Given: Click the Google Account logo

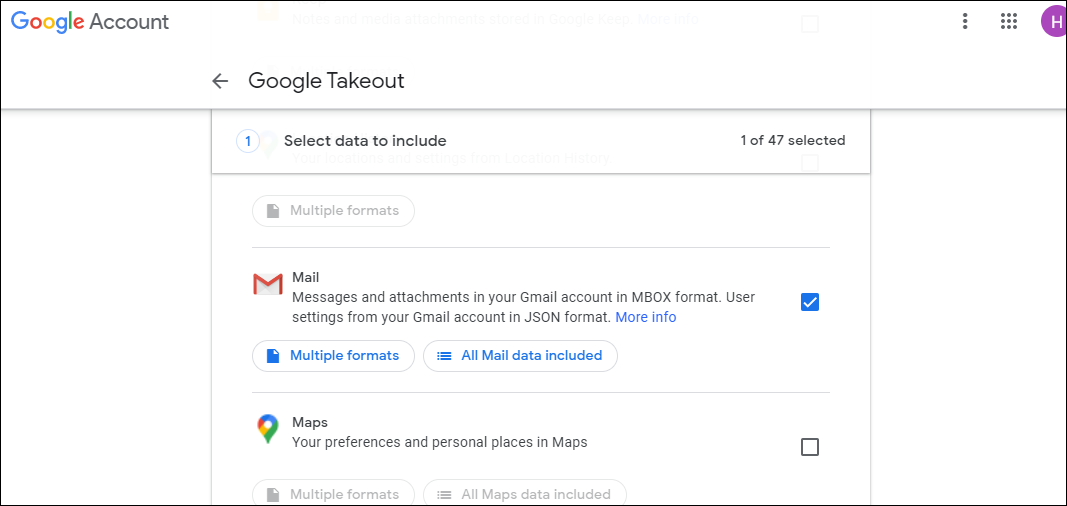Looking at the screenshot, I should 90,21.
